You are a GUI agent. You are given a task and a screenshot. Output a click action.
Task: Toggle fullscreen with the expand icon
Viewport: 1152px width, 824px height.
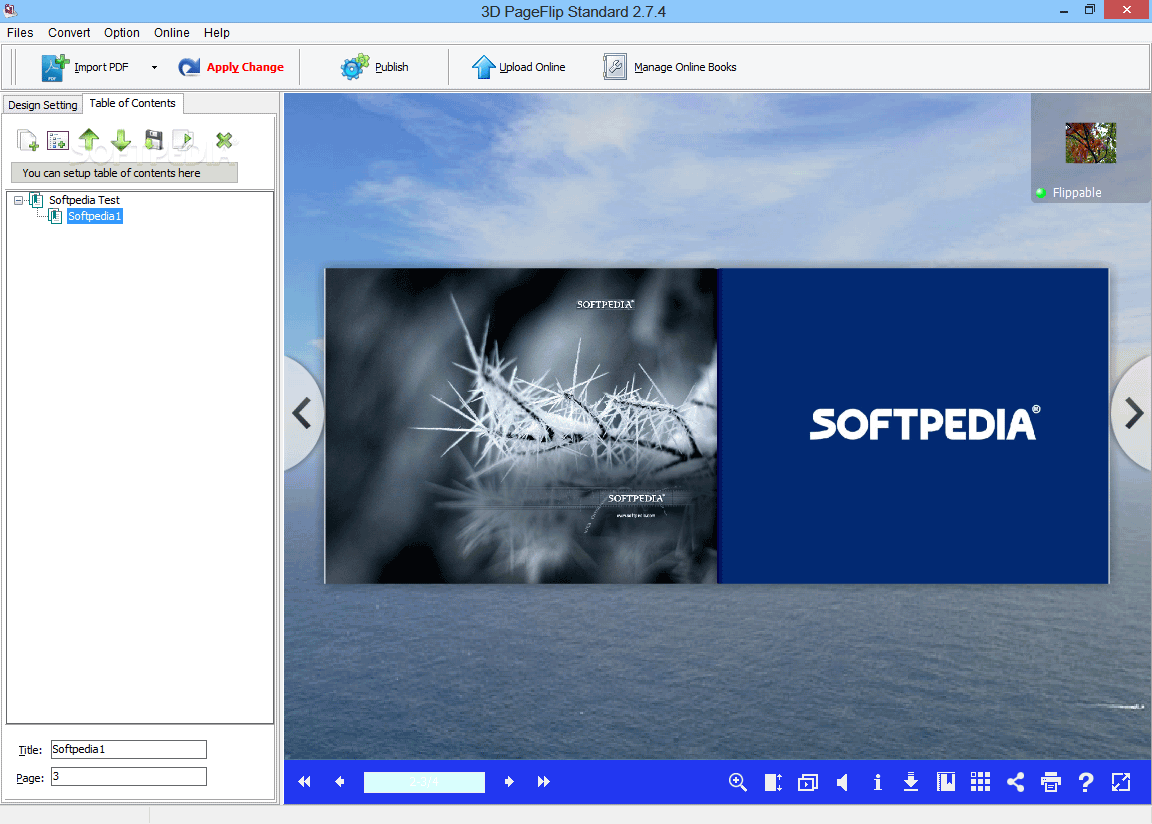click(x=1121, y=782)
